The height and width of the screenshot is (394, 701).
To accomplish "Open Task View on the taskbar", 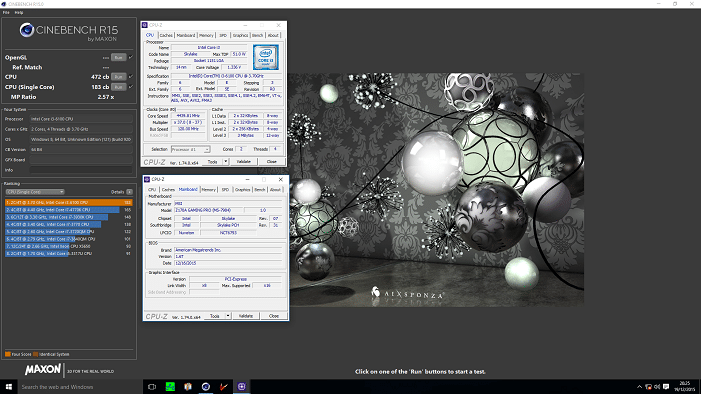I will pyautogui.click(x=152, y=387).
